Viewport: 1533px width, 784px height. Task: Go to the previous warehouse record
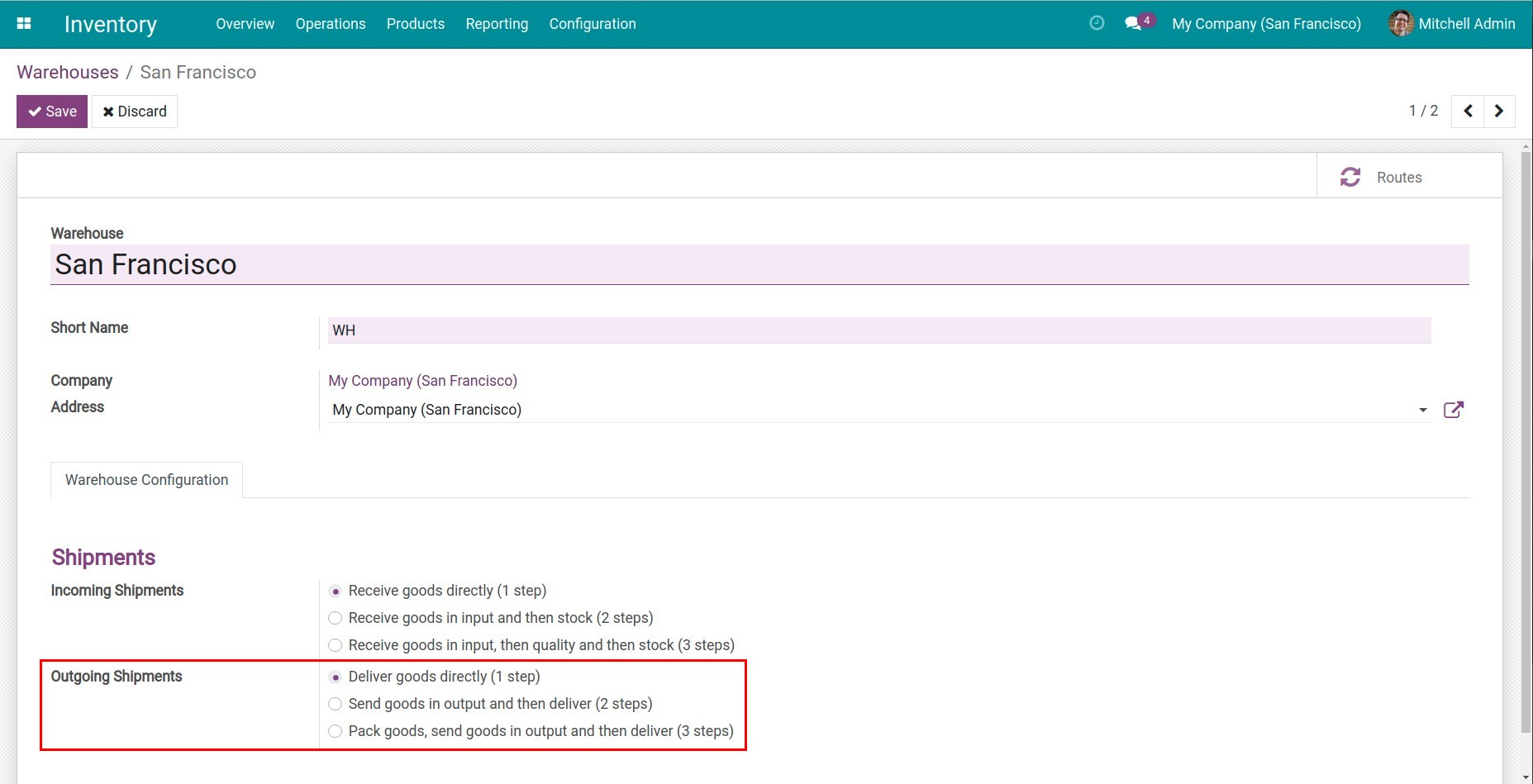[1468, 111]
